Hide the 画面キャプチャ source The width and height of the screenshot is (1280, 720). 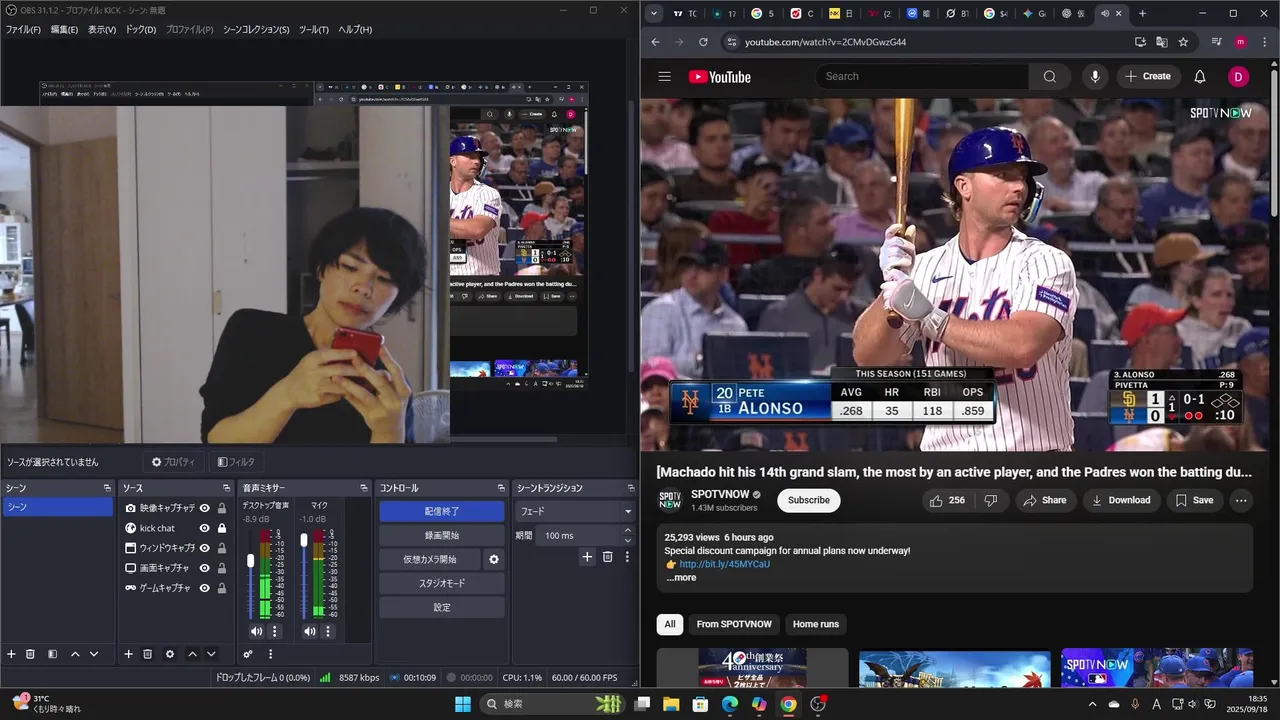click(x=204, y=568)
